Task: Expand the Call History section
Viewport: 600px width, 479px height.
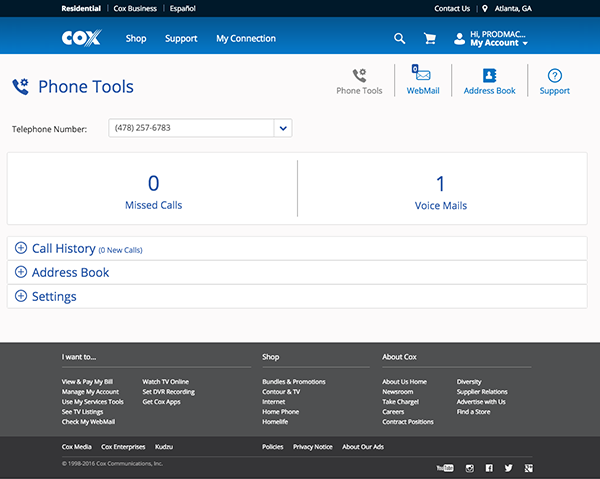Action: pyautogui.click(x=297, y=248)
